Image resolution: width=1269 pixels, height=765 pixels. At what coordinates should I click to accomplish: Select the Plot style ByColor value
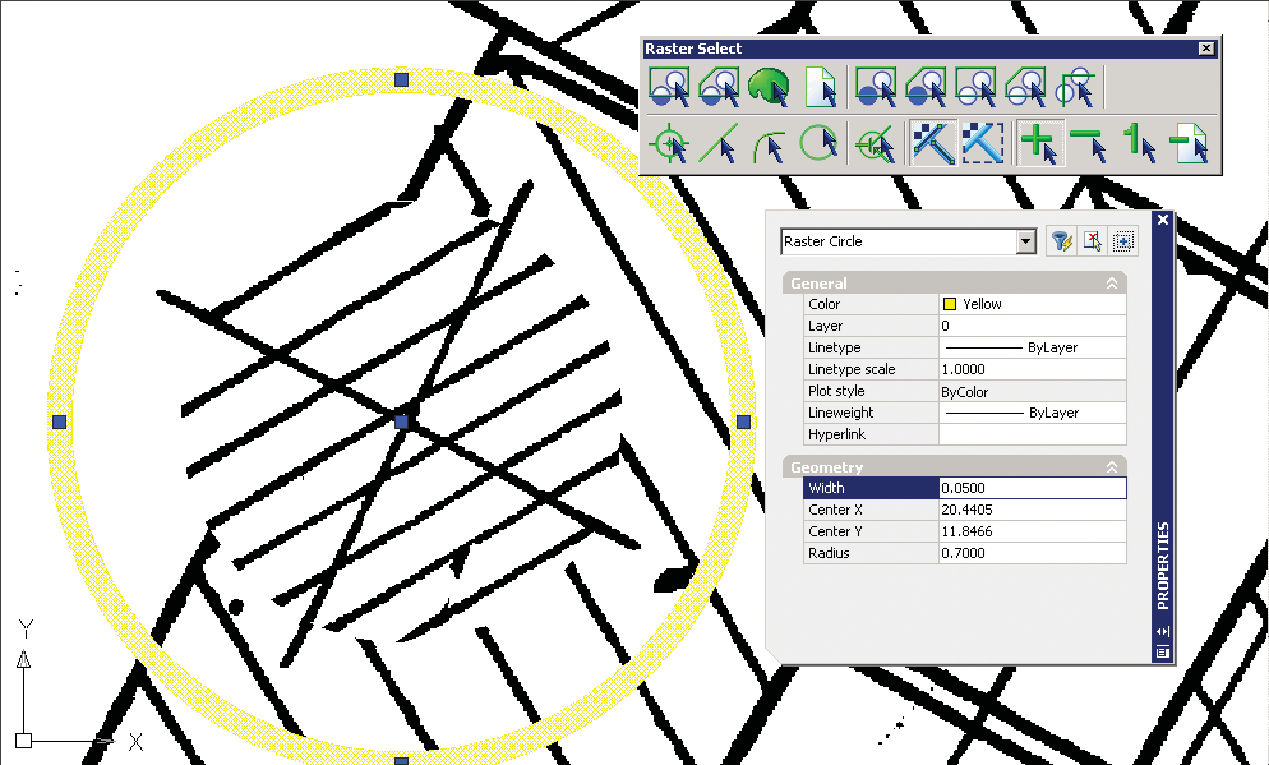pos(1032,391)
